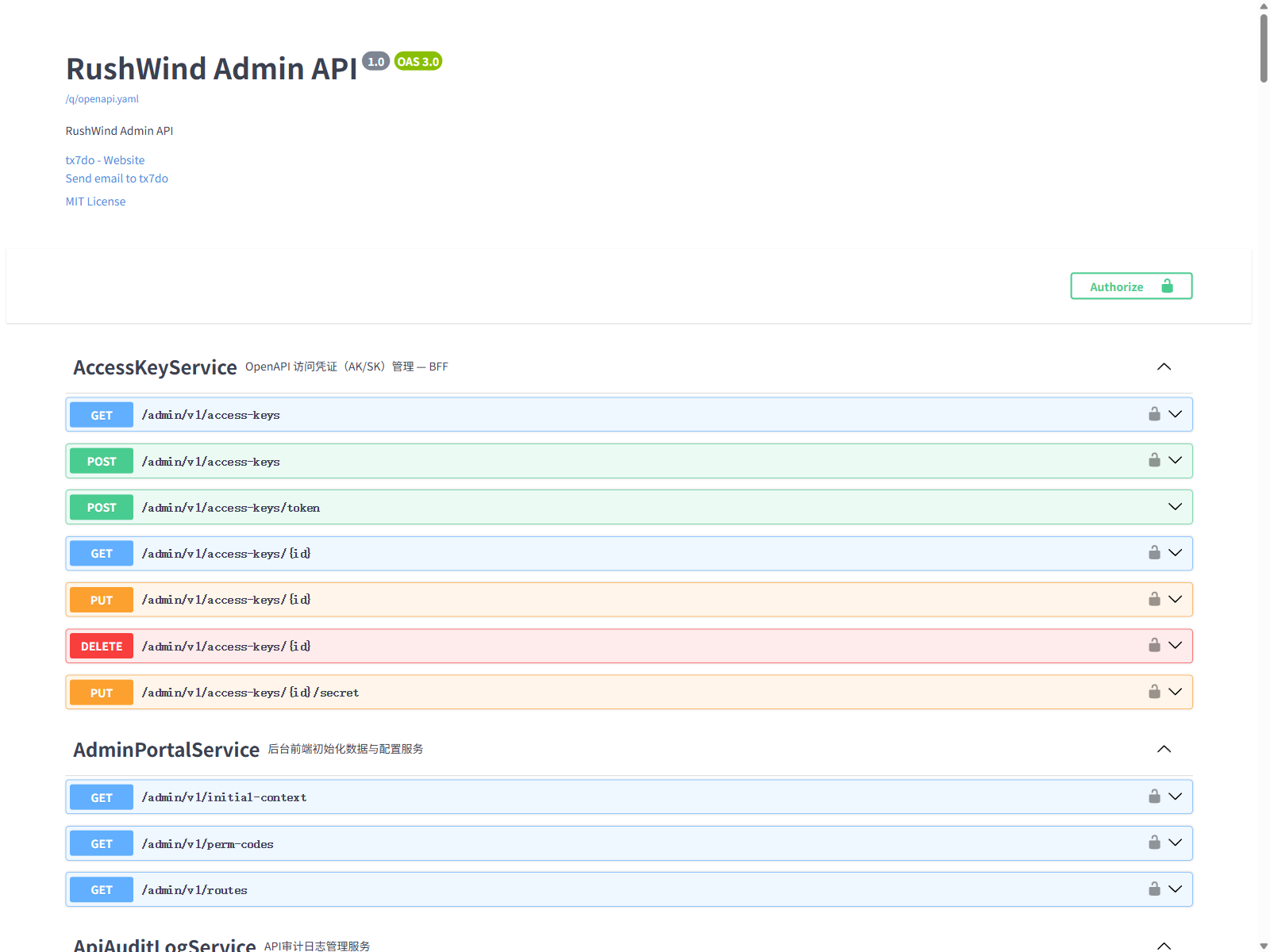This screenshot has width=1270, height=952.
Task: Expand POST access-keys/token with chevron
Action: 1176,507
